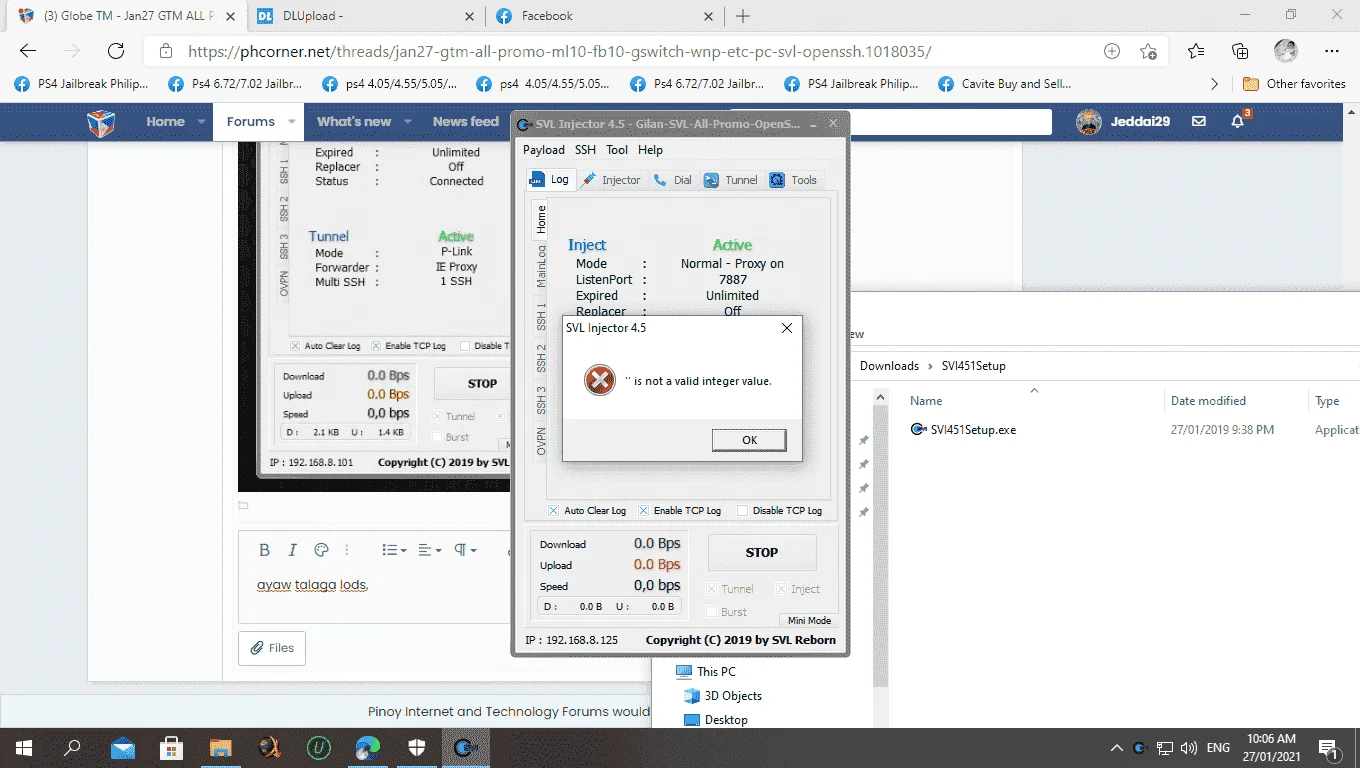Viewport: 1360px width, 768px height.
Task: Click the STOP button in SVL Injector
Action: pyautogui.click(x=762, y=552)
